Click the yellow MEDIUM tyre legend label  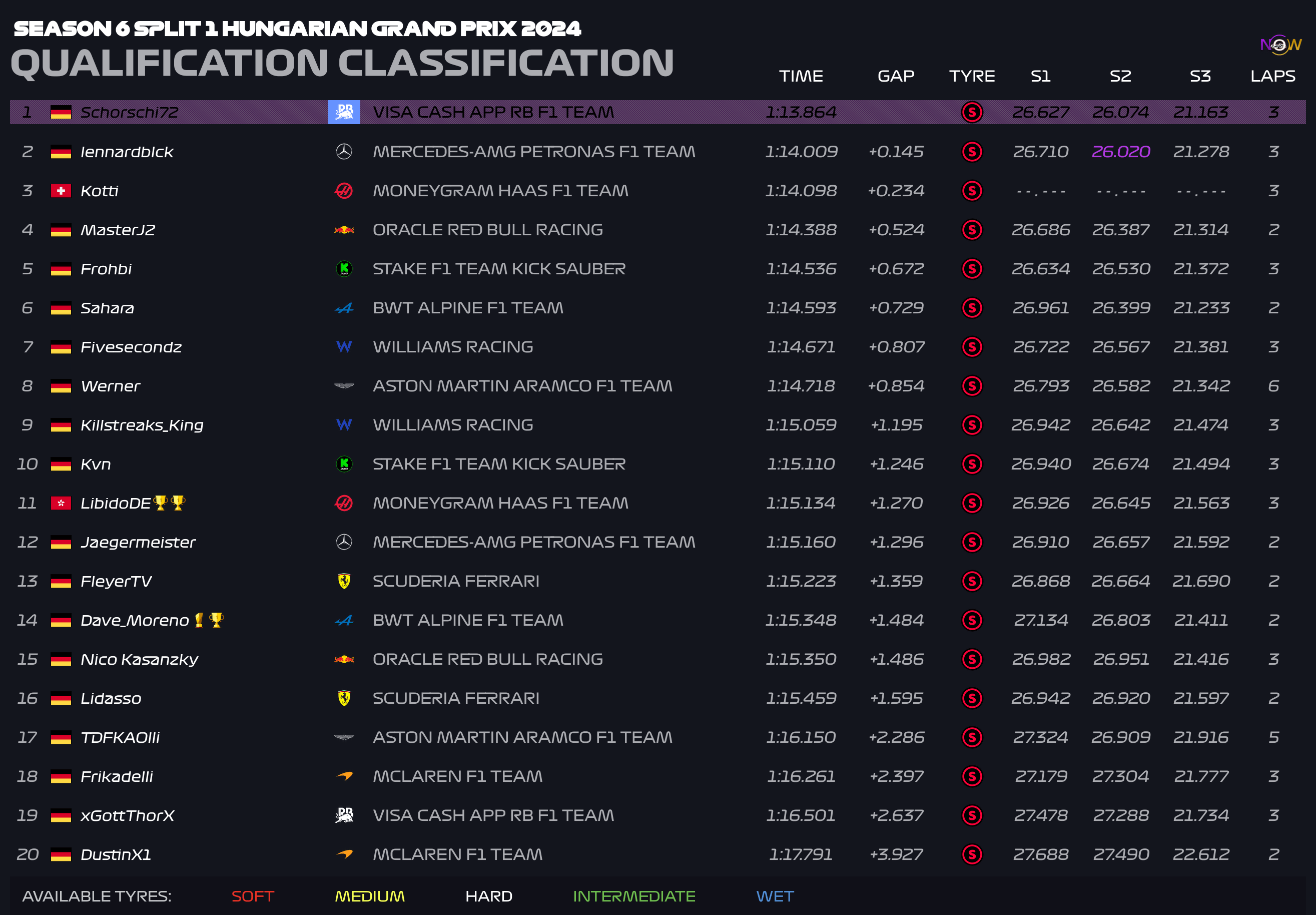370,896
